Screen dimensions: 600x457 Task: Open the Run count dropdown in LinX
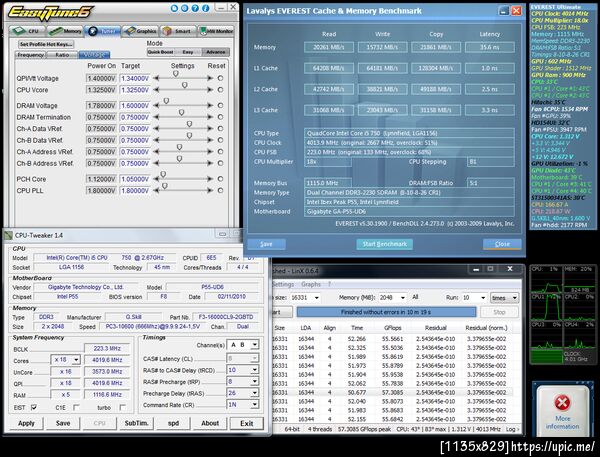coord(483,298)
